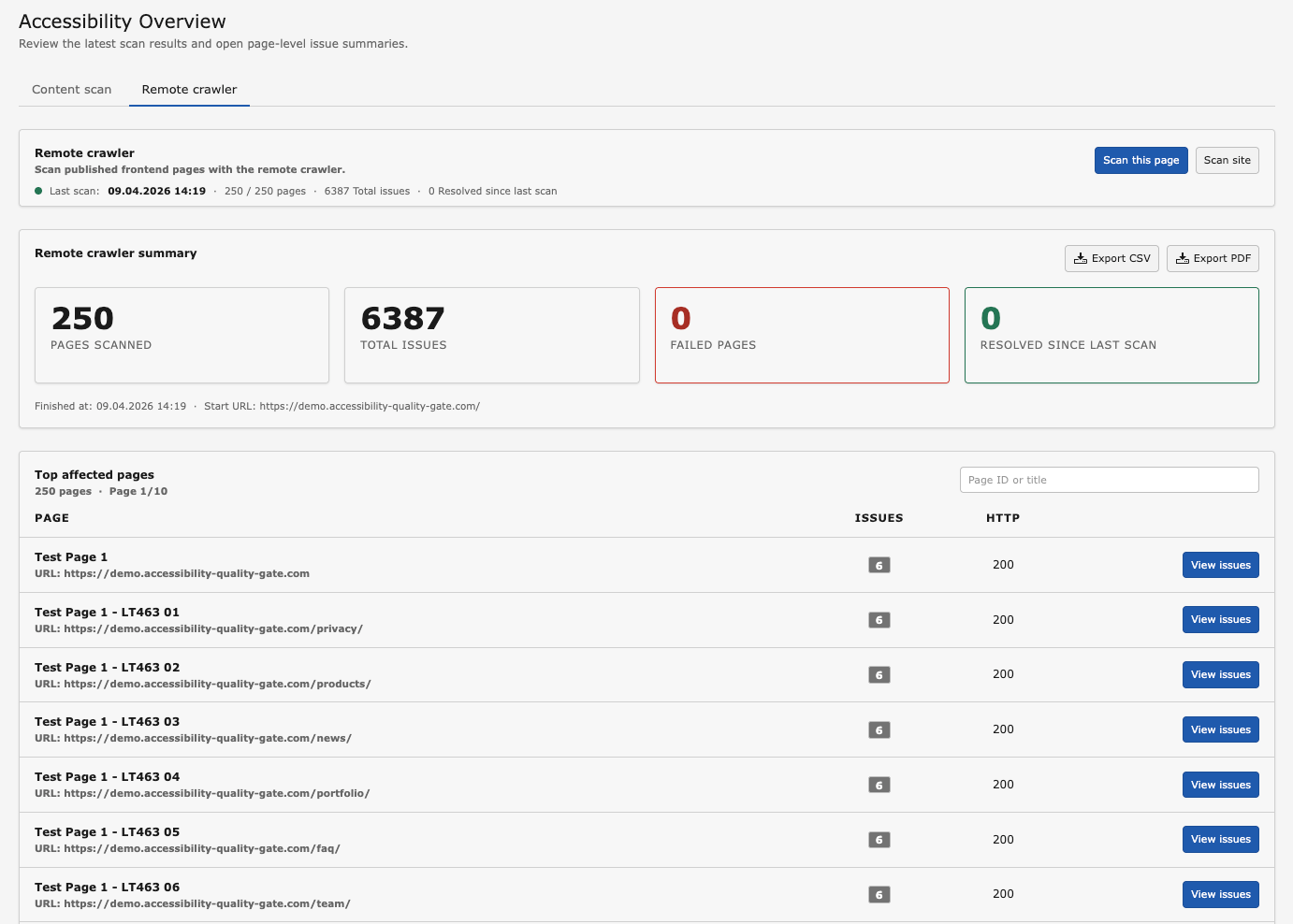Image resolution: width=1293 pixels, height=924 pixels.
Task: View issues for LT463 06 team page
Action: coord(1221,894)
